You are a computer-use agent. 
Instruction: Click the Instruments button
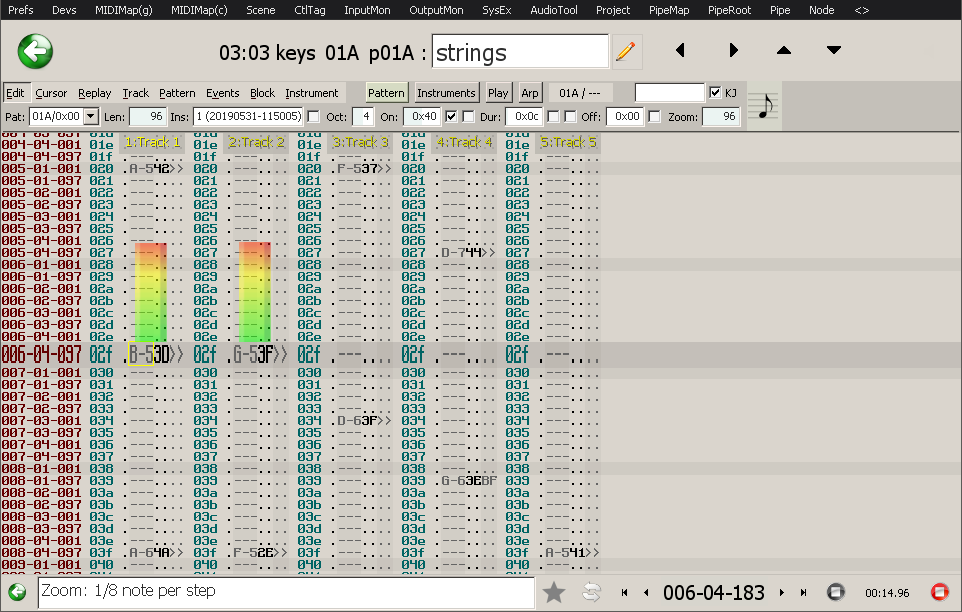tap(446, 93)
